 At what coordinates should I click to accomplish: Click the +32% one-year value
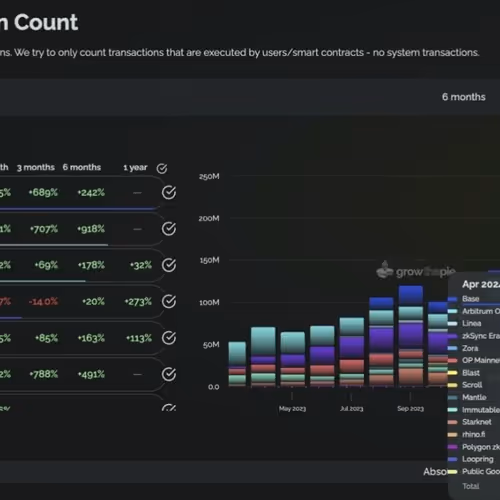click(141, 265)
